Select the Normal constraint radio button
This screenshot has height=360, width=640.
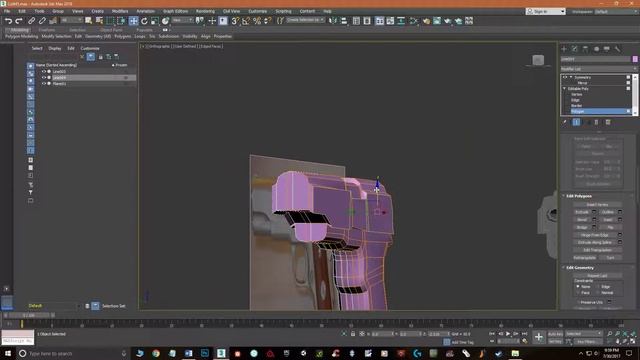point(598,293)
